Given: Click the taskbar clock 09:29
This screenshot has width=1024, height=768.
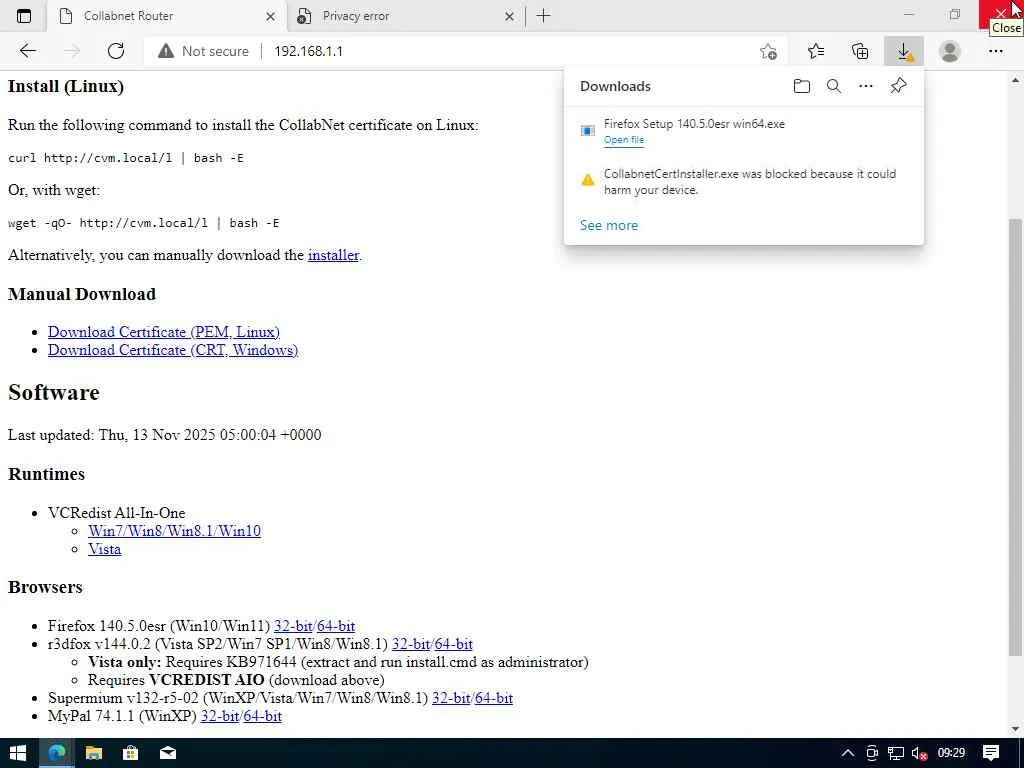Looking at the screenshot, I should click(952, 753).
